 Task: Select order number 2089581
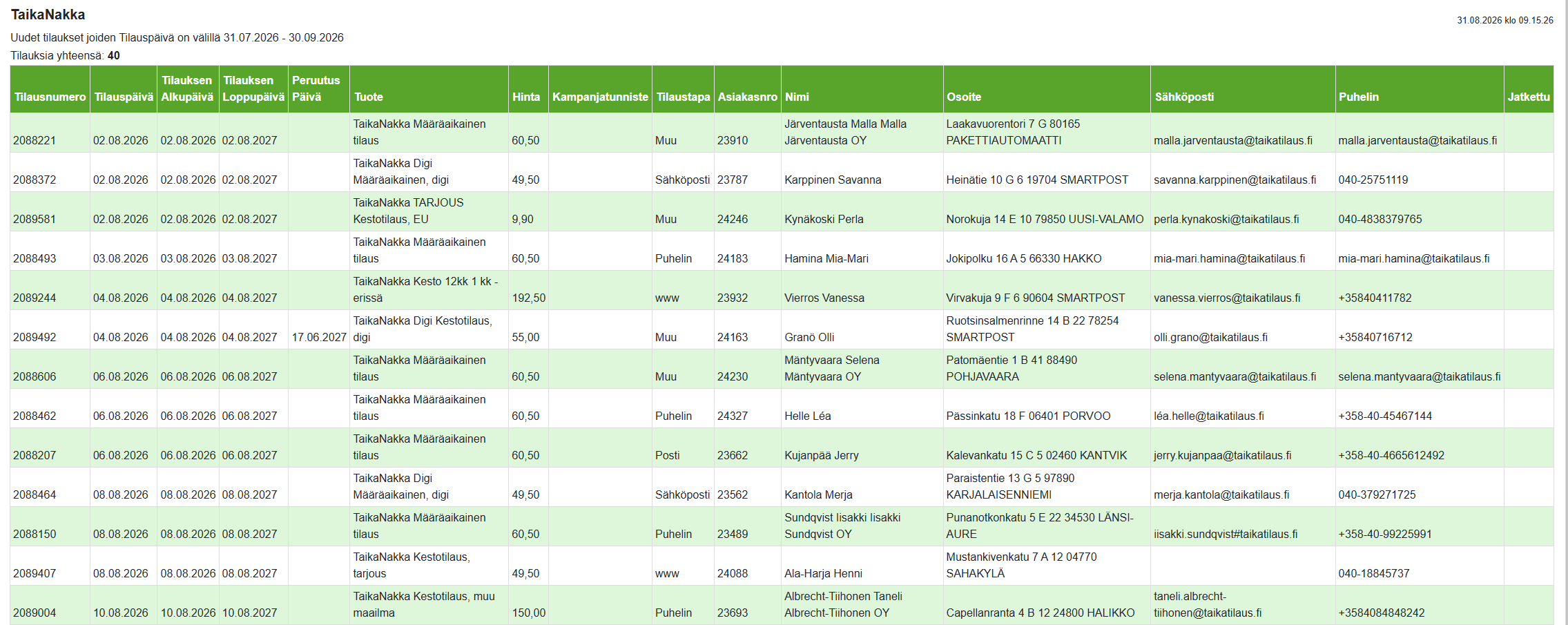(x=35, y=219)
